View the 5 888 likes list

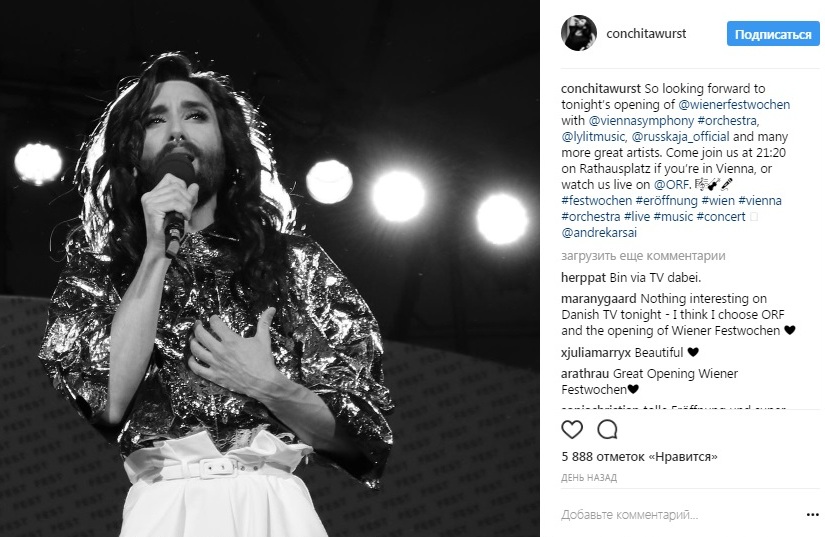click(x=639, y=457)
